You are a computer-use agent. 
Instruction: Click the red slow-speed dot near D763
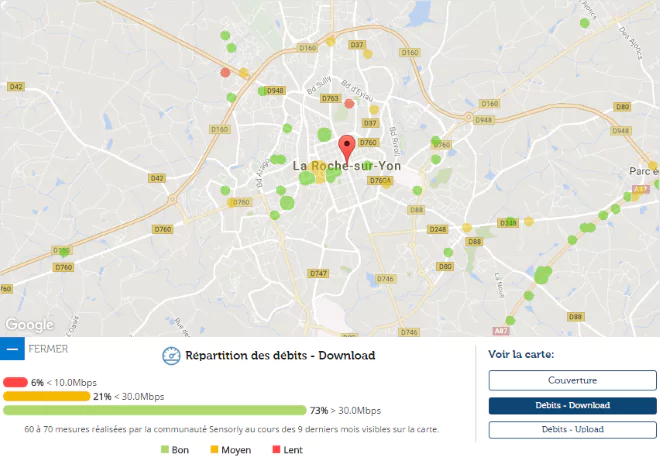pos(349,104)
